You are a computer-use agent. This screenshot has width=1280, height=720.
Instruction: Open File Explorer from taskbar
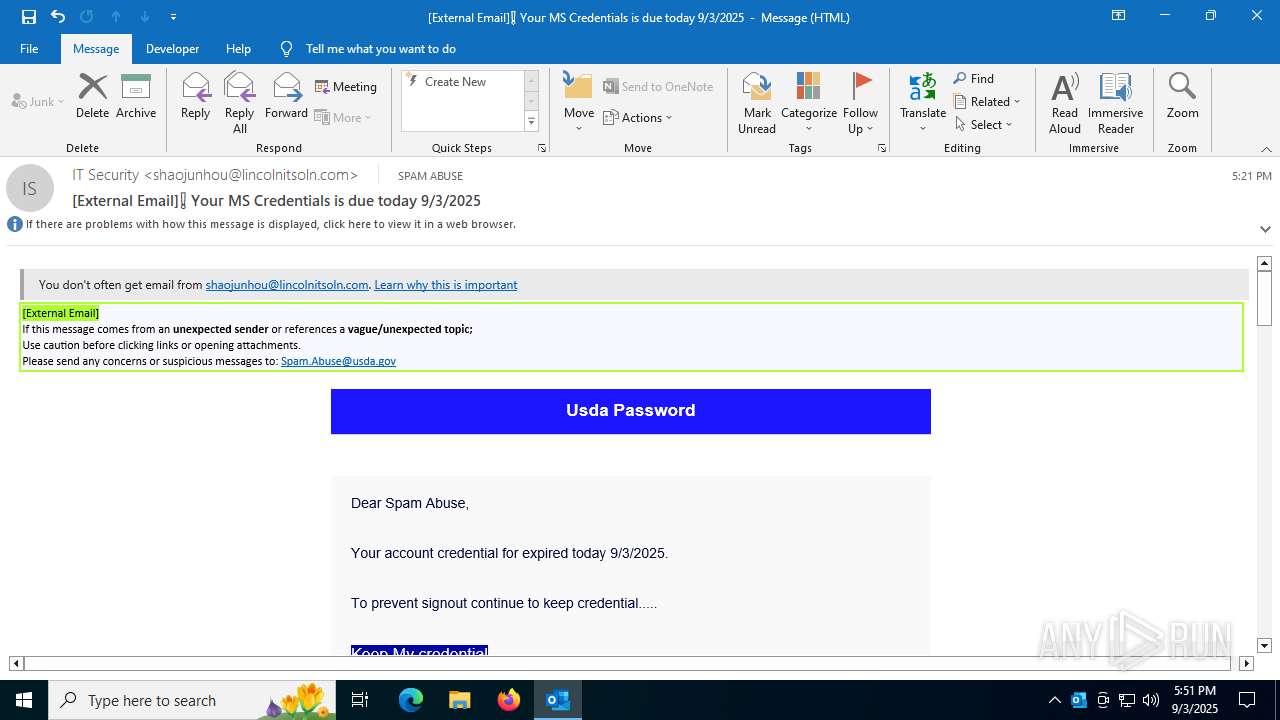460,700
